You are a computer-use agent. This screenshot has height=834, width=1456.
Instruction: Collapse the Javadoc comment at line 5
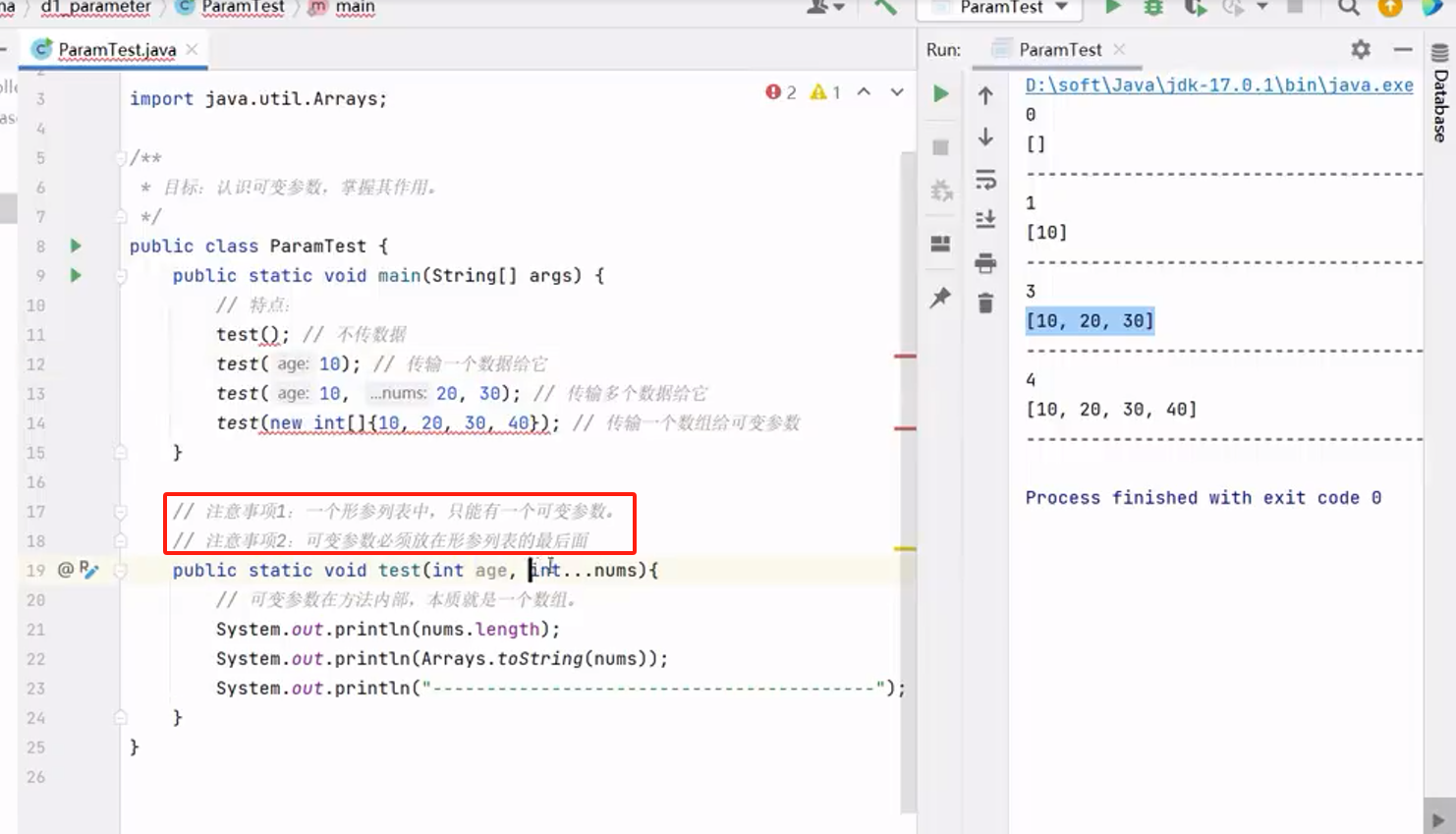pyautogui.click(x=120, y=157)
